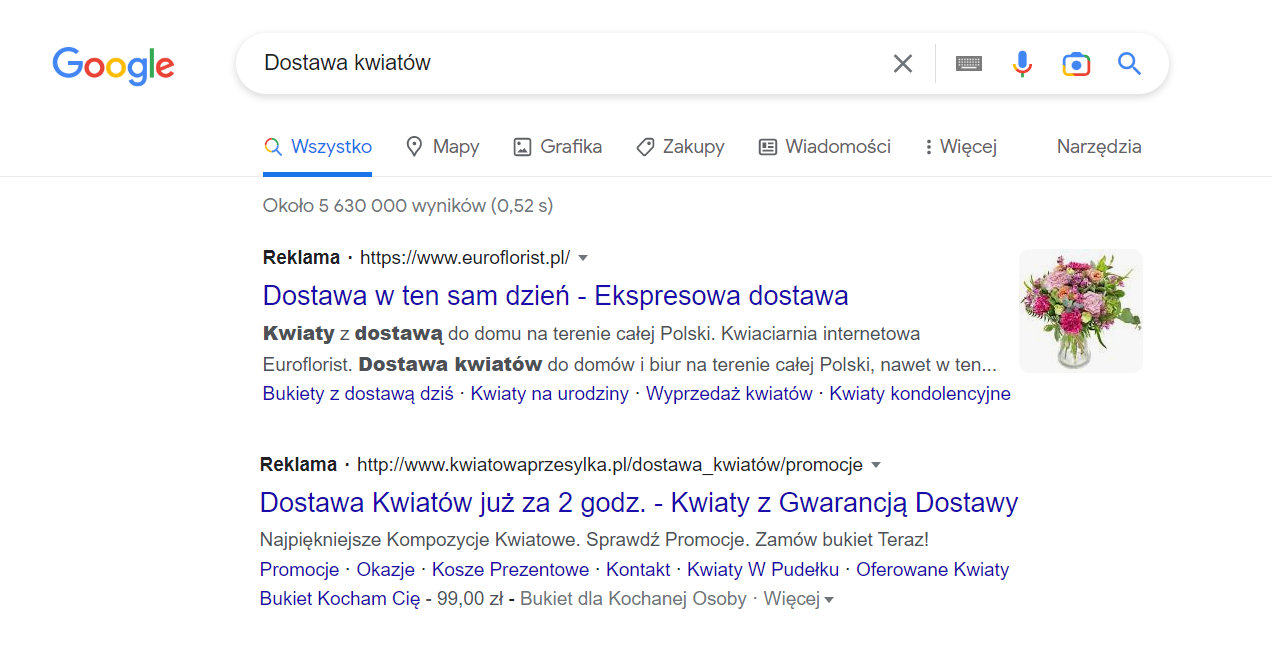
Task: Submit search with magnifying glass icon
Action: coord(1129,64)
